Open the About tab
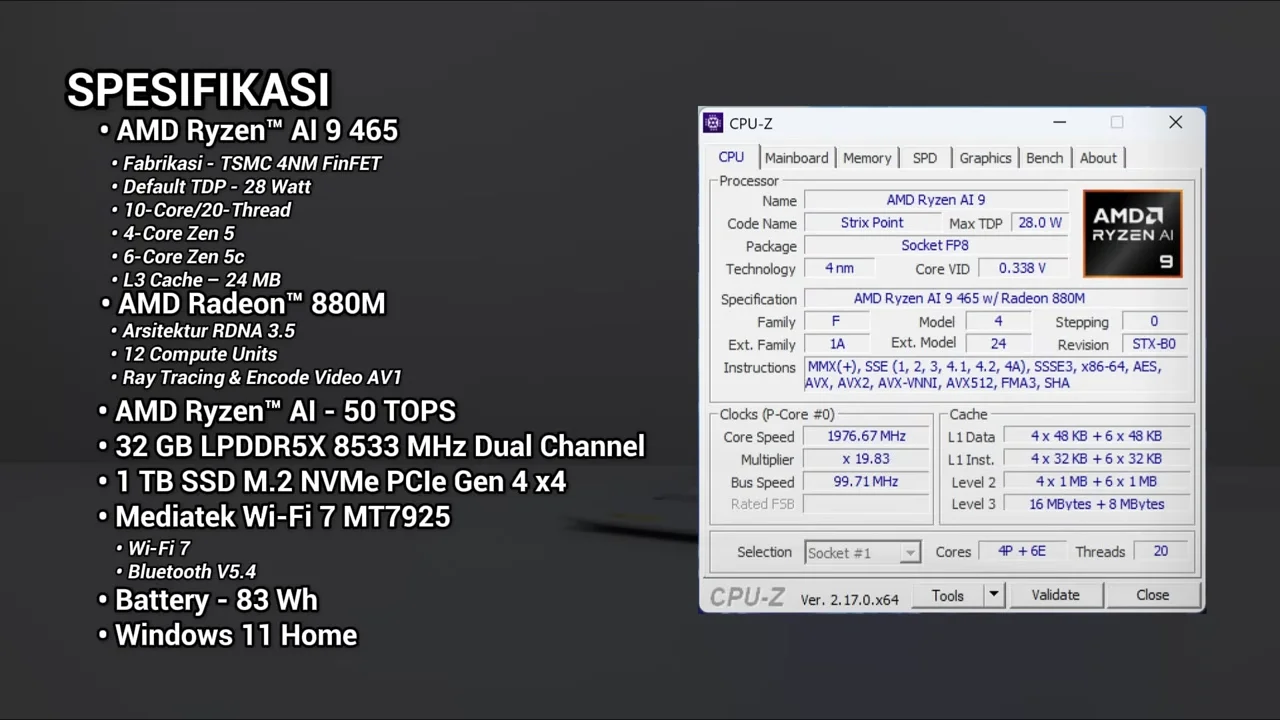Viewport: 1280px width, 720px height. click(x=1098, y=157)
